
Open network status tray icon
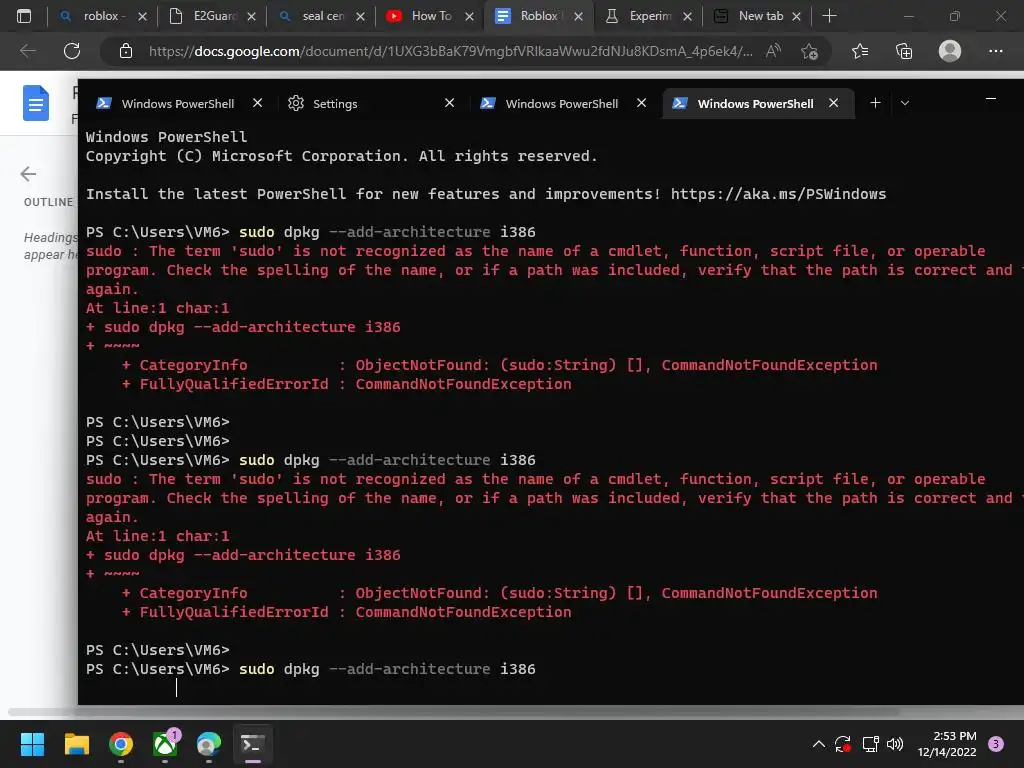[870, 744]
